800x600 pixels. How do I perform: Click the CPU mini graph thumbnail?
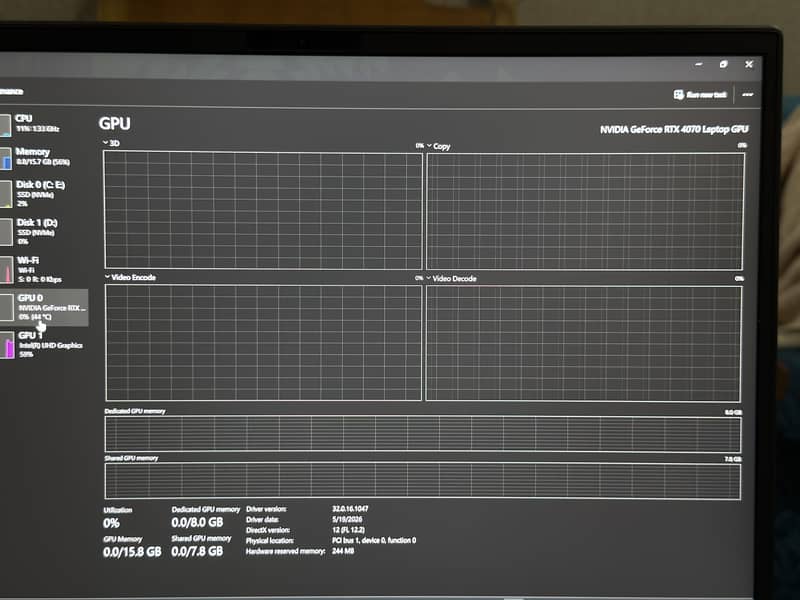[x=6, y=126]
